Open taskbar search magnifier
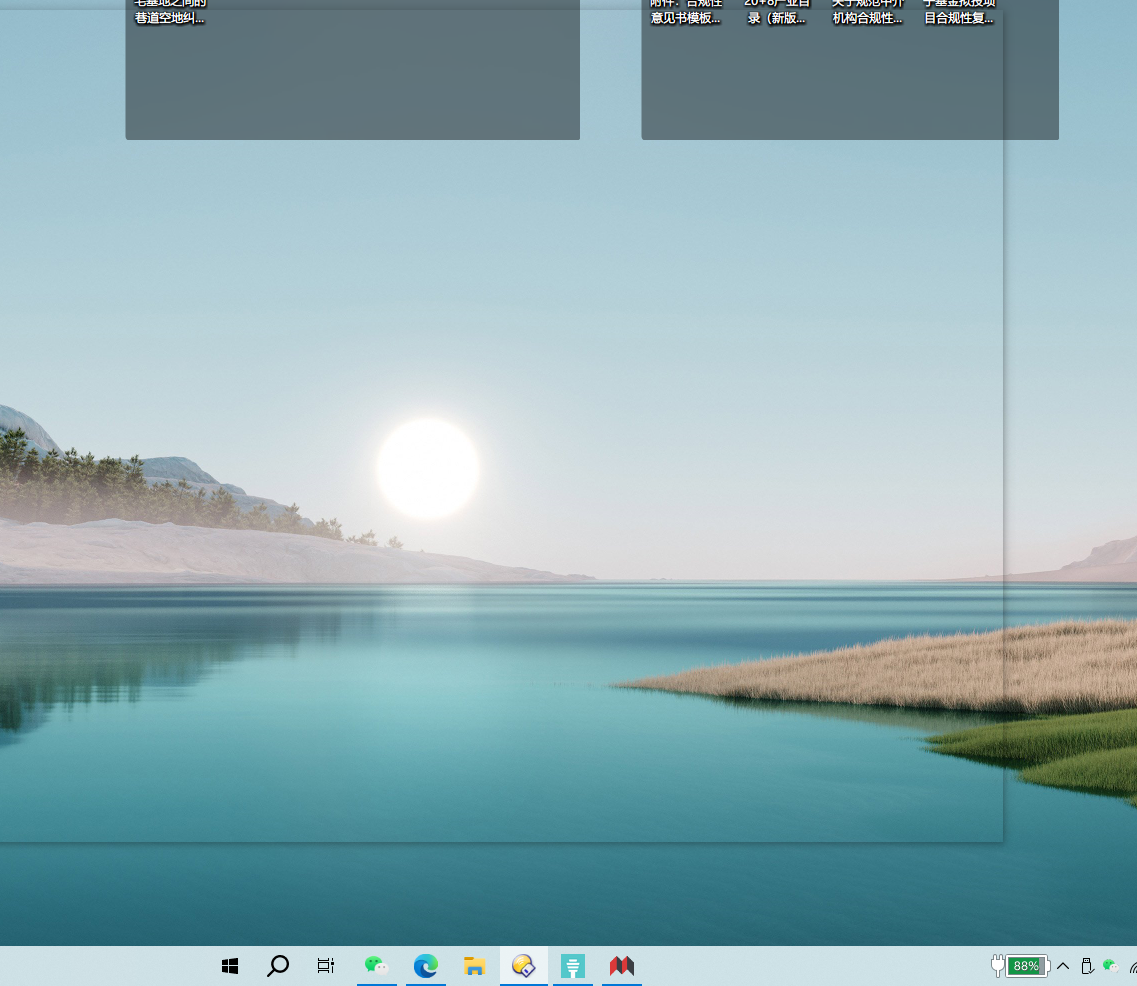This screenshot has width=1137, height=986. click(278, 966)
